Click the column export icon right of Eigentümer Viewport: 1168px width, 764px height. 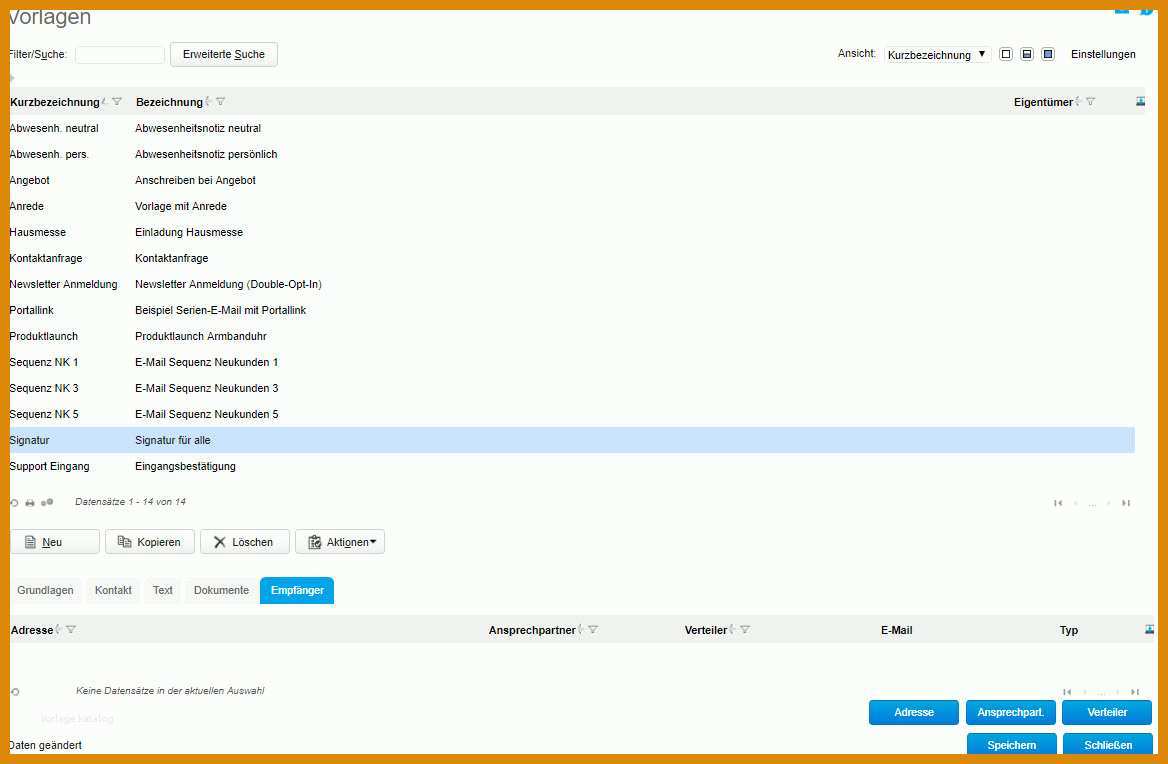pyautogui.click(x=1141, y=101)
